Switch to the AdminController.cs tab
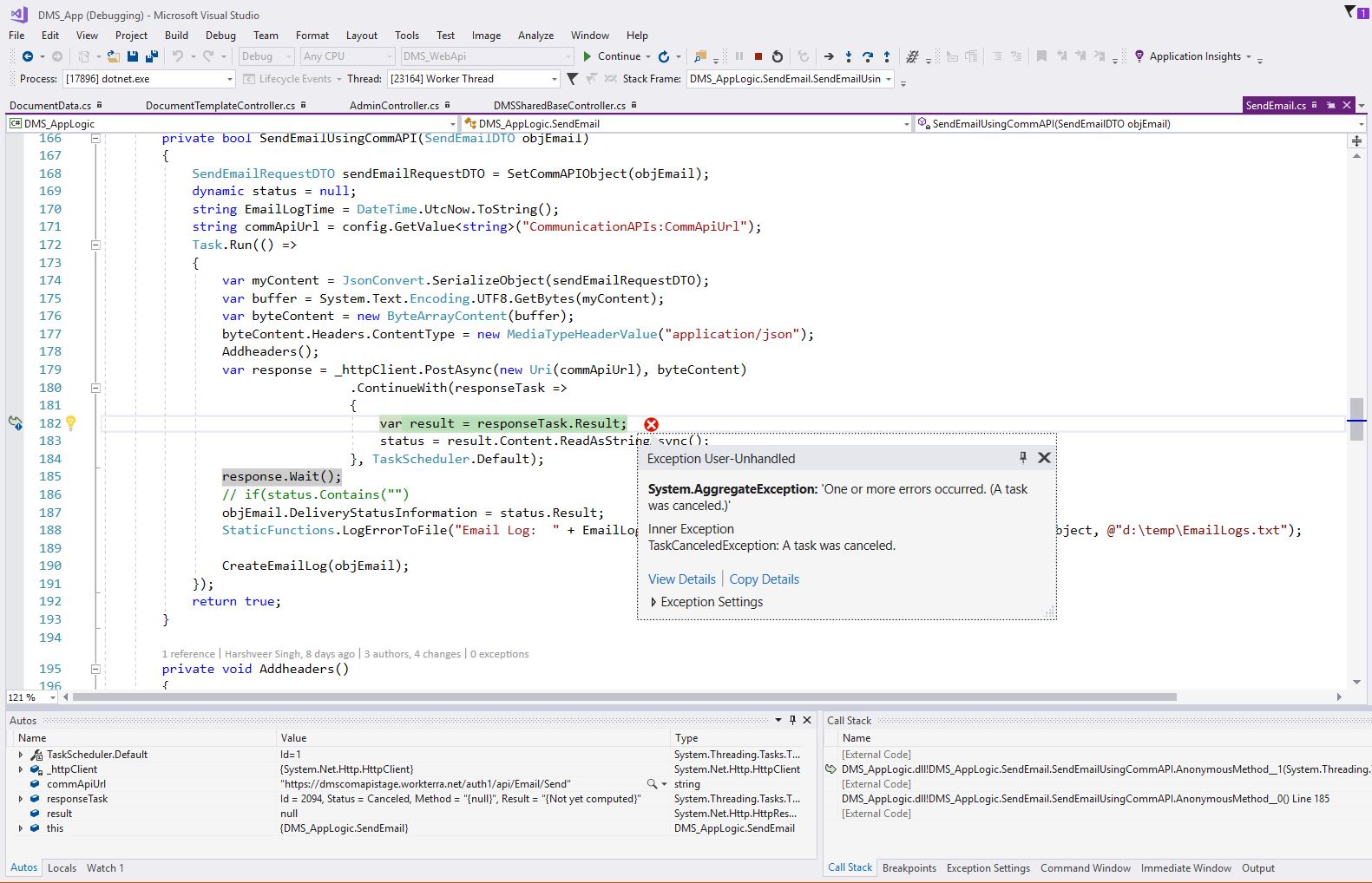This screenshot has width=1372, height=883. pyautogui.click(x=394, y=106)
